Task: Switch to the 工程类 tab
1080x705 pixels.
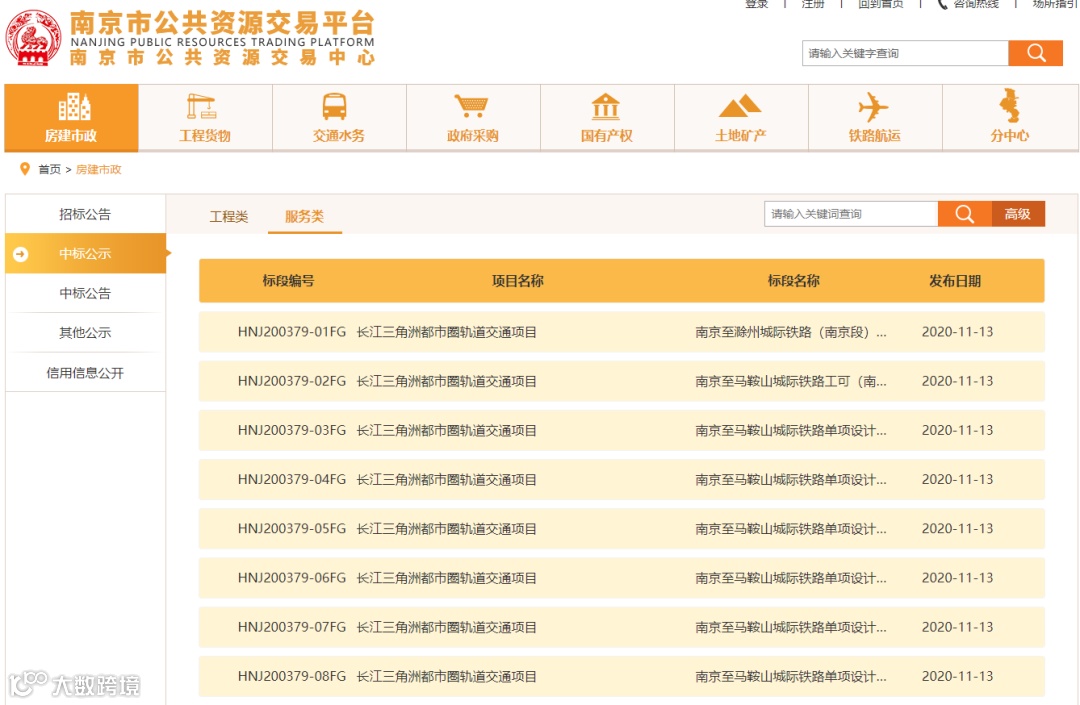Action: click(229, 217)
